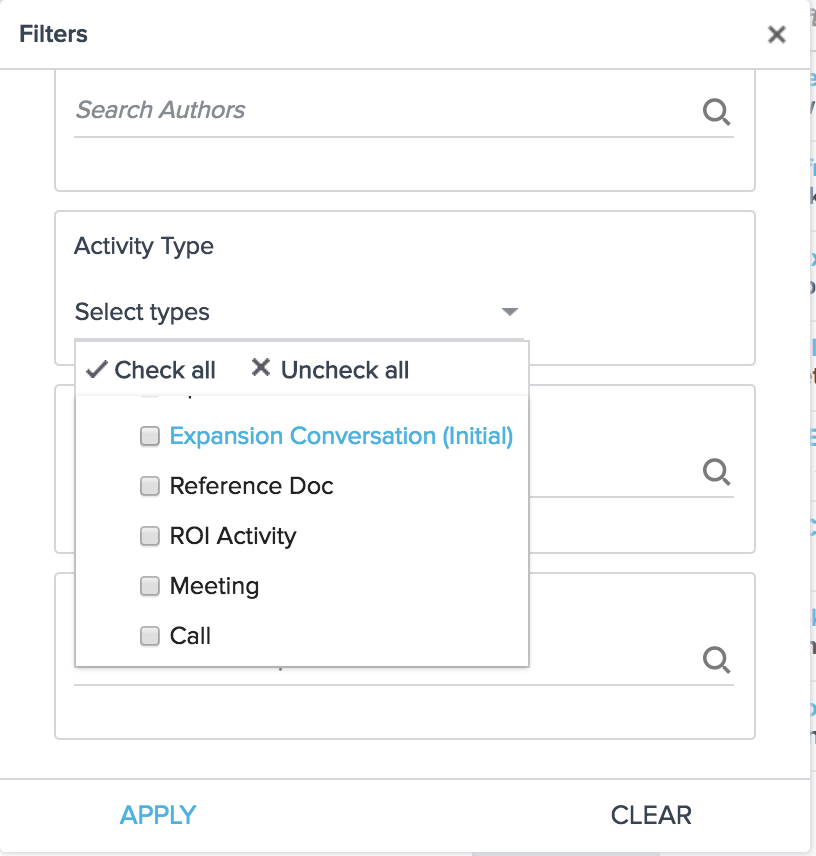Viewport: 816px width, 856px height.
Task: Toggle the Meeting checkbox
Action: [x=150, y=586]
